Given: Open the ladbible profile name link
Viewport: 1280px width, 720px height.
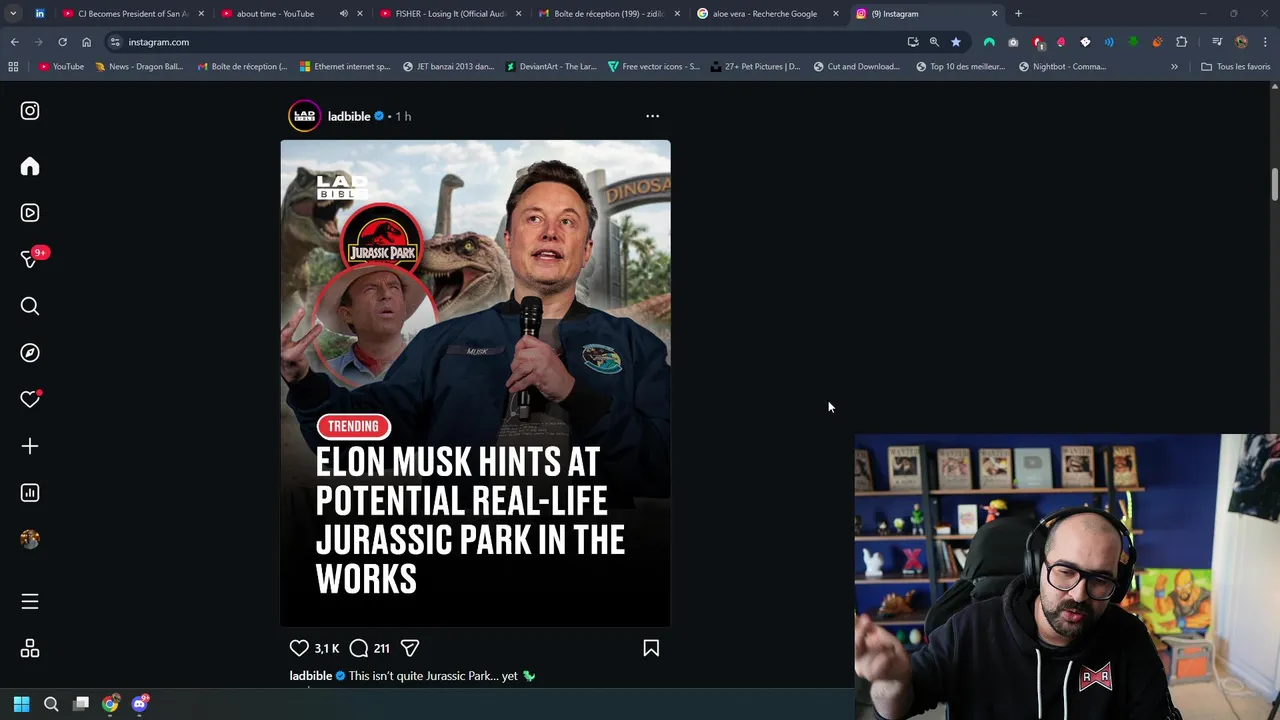Looking at the screenshot, I should tap(349, 116).
